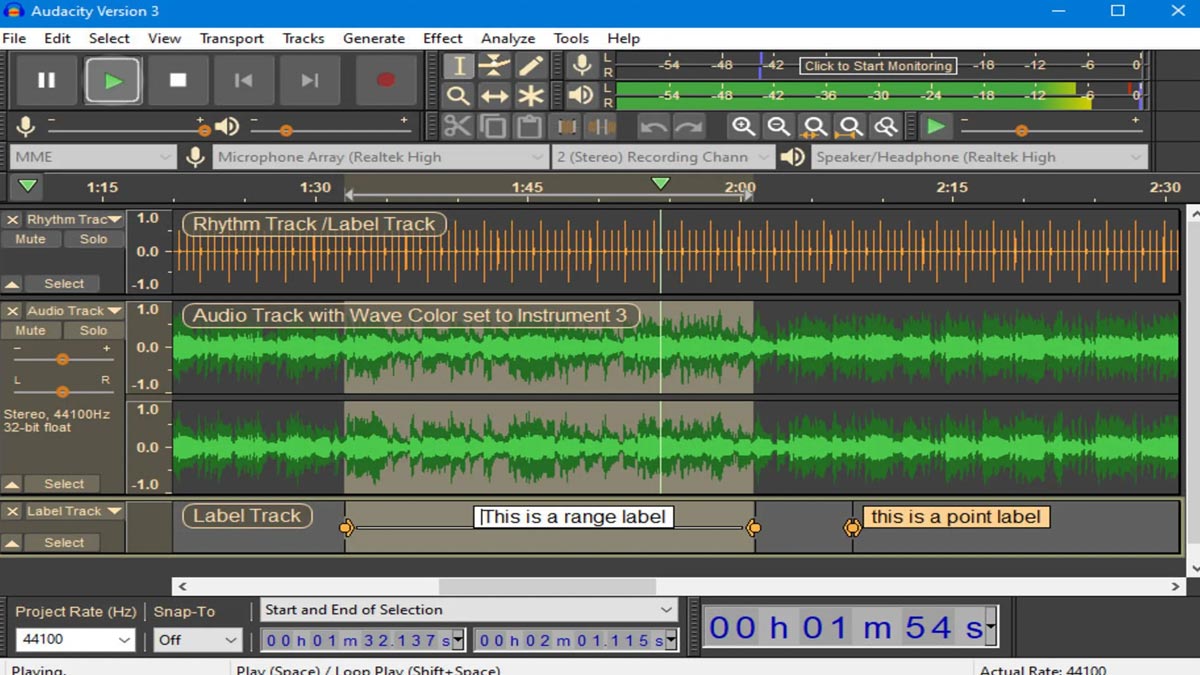Select the I-beam Selection tool
The width and height of the screenshot is (1200, 675).
point(458,66)
